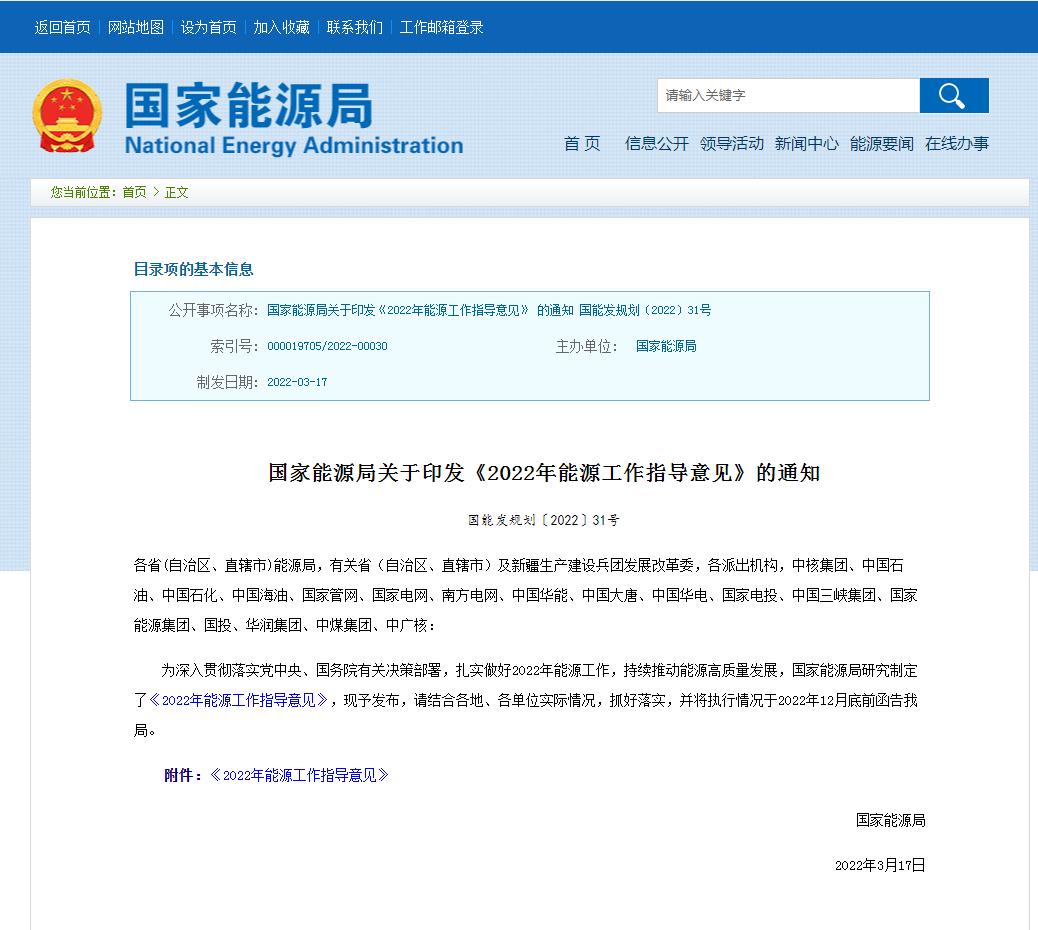The width and height of the screenshot is (1038, 930).
Task: Go to 首 页 navigation tab
Action: tap(582, 144)
